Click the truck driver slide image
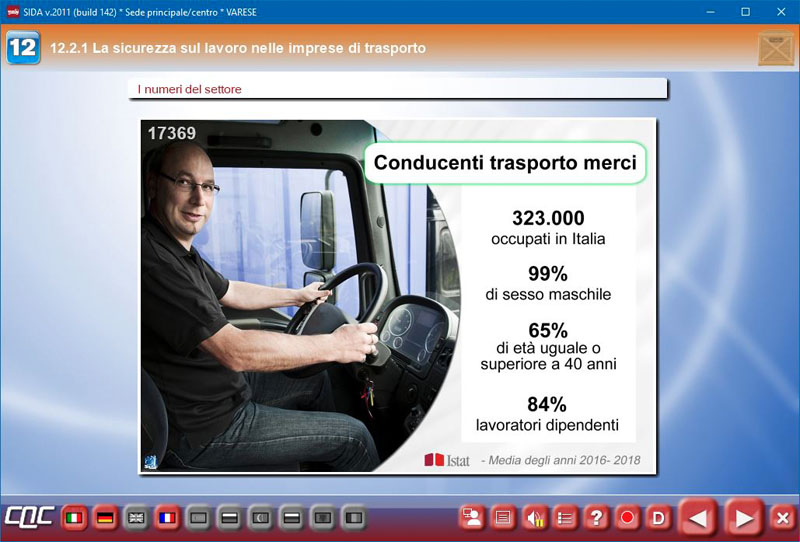 click(x=300, y=300)
